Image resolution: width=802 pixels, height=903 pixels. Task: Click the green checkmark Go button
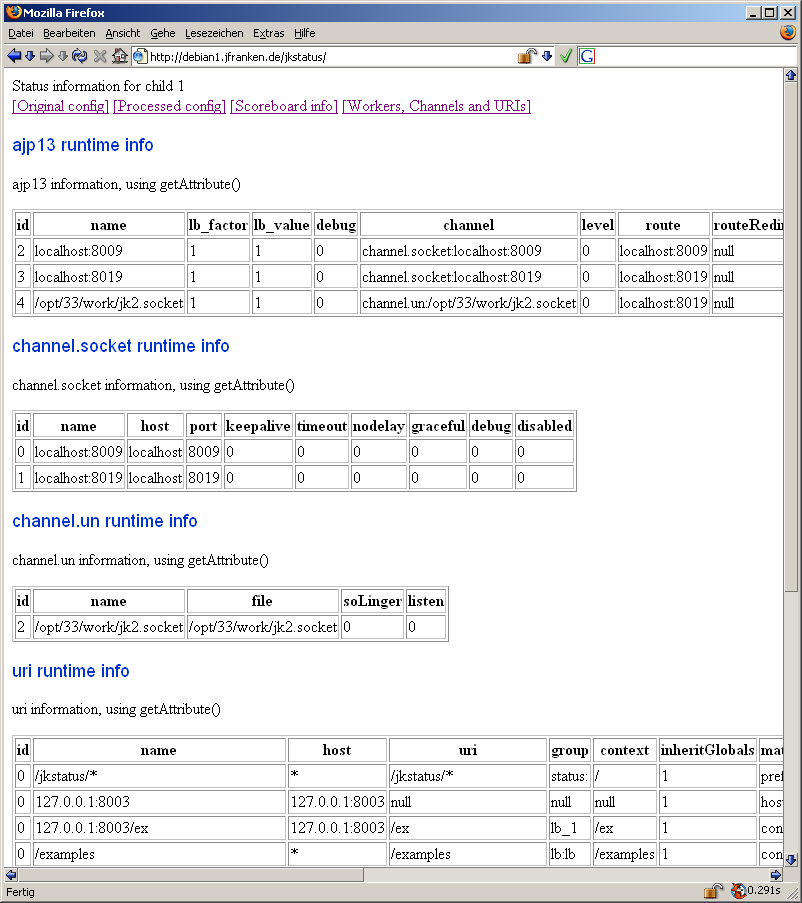(x=565, y=56)
